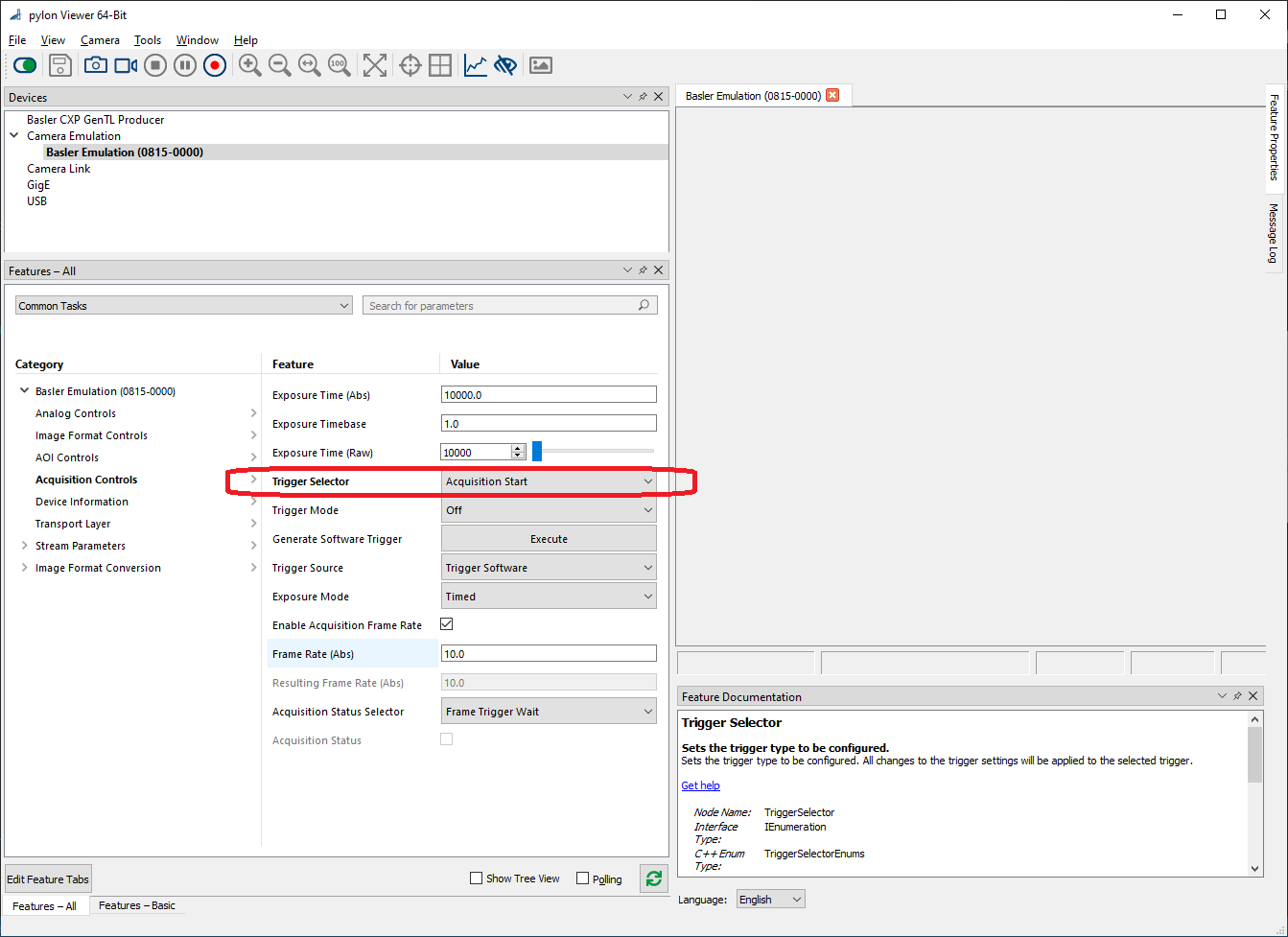1288x937 pixels.
Task: Open the Exposure Mode dropdown
Action: (549, 597)
